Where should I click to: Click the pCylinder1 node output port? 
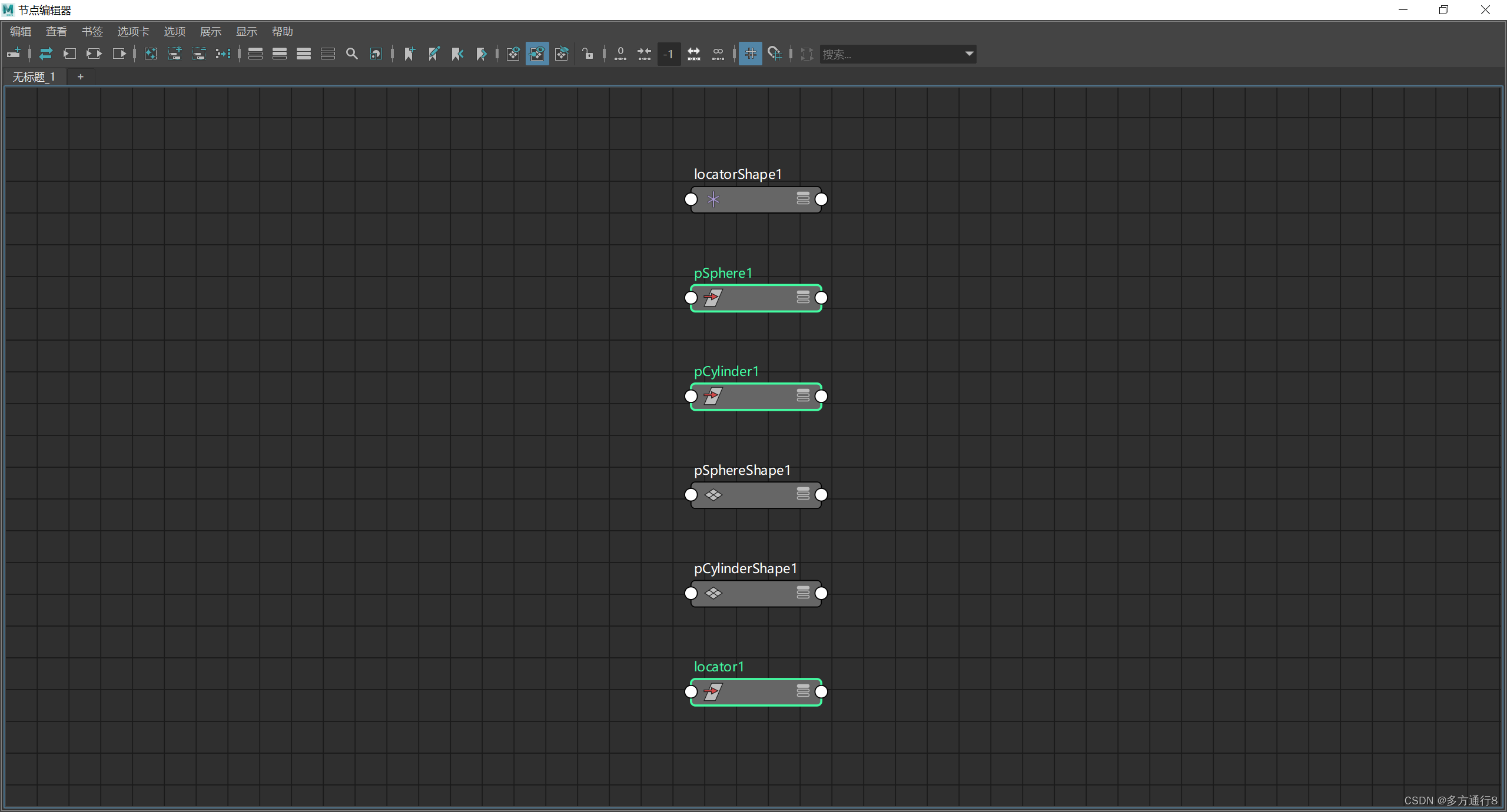coord(821,396)
